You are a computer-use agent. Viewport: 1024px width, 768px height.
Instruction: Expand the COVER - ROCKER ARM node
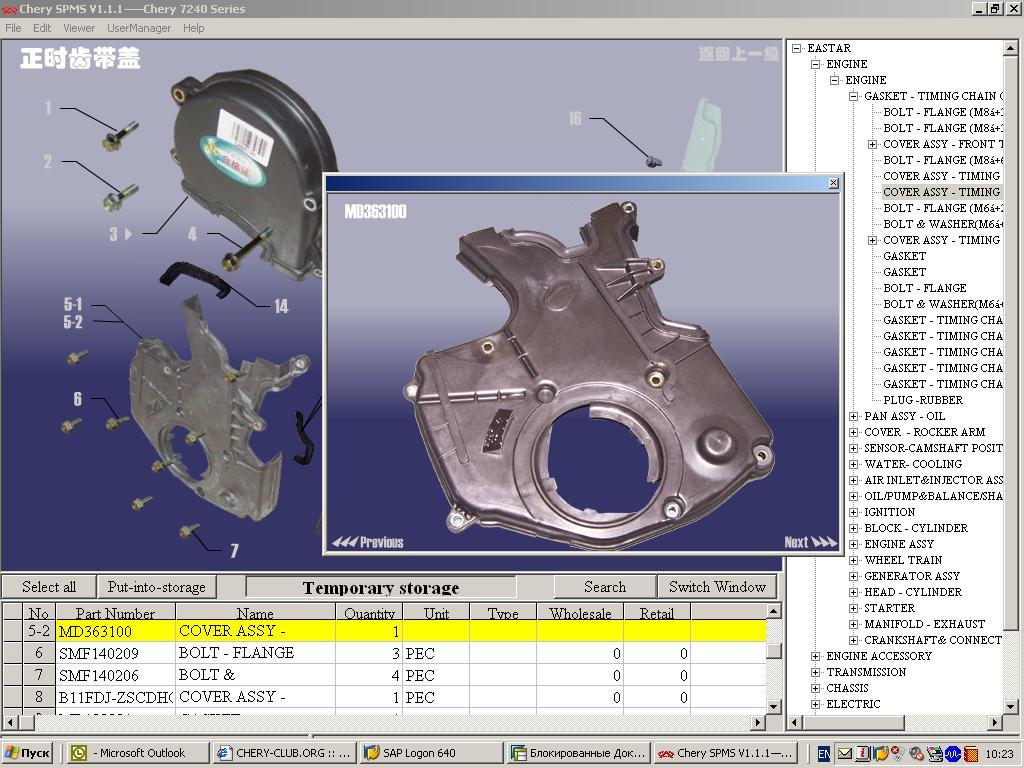tap(853, 432)
